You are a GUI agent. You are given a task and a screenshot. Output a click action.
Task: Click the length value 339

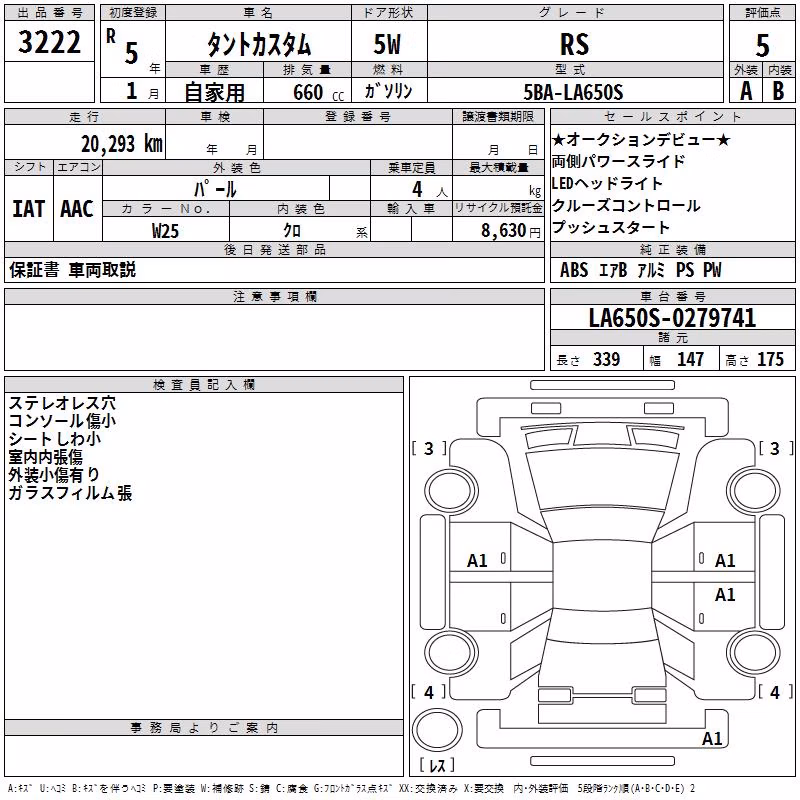point(607,359)
